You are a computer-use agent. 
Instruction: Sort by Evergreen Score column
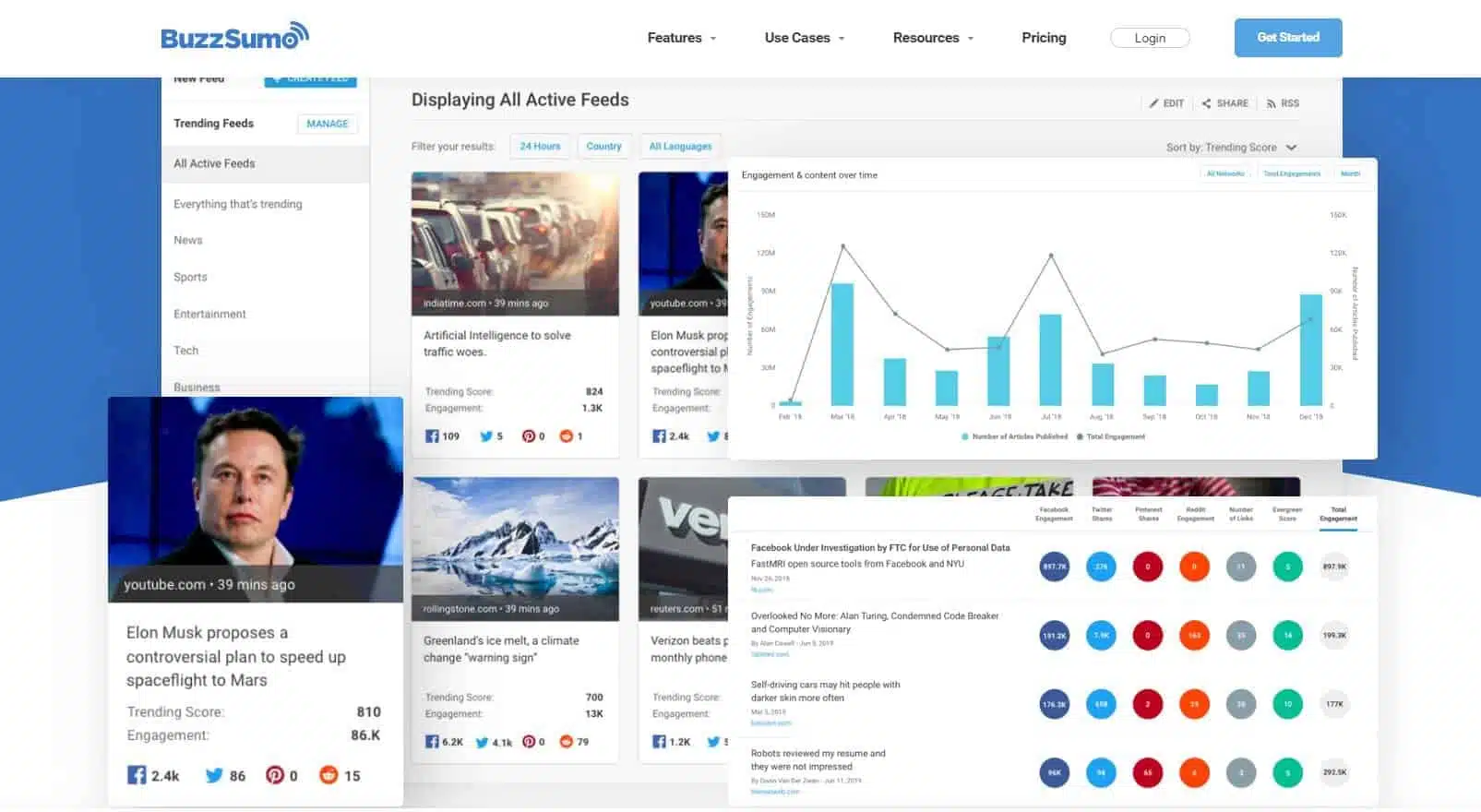(x=1287, y=514)
